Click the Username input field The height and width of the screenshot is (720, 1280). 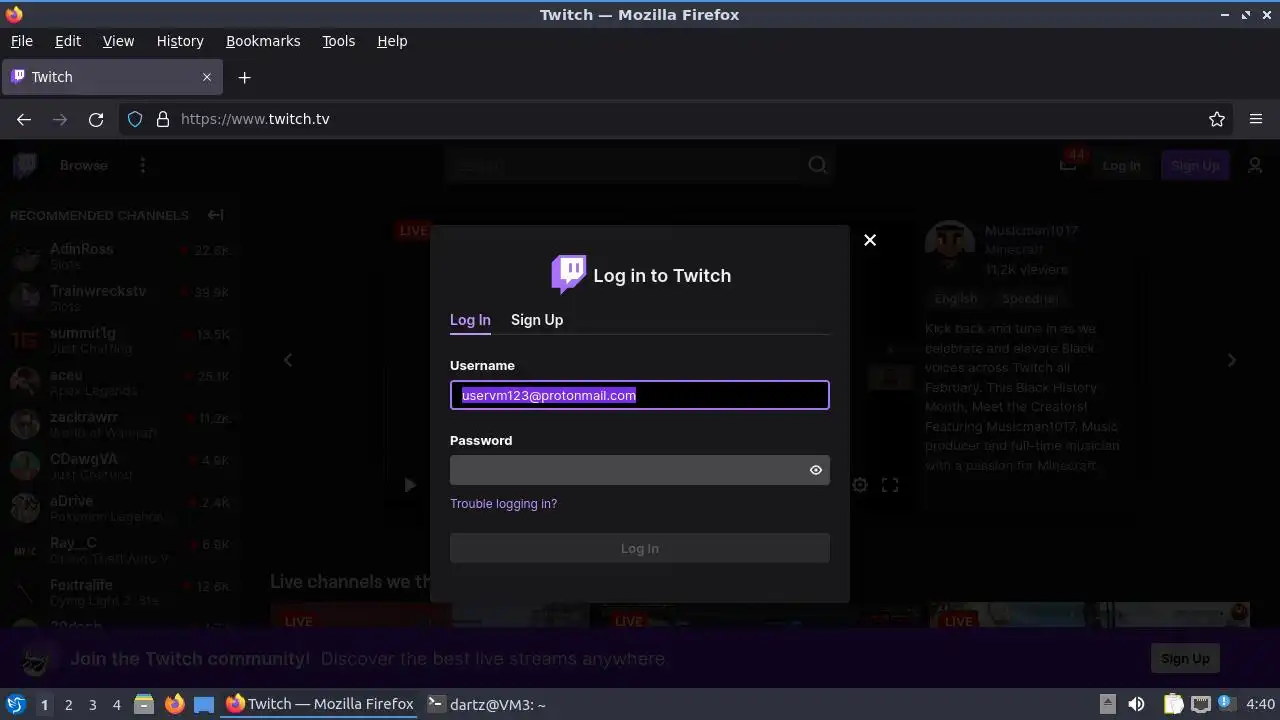(x=640, y=395)
